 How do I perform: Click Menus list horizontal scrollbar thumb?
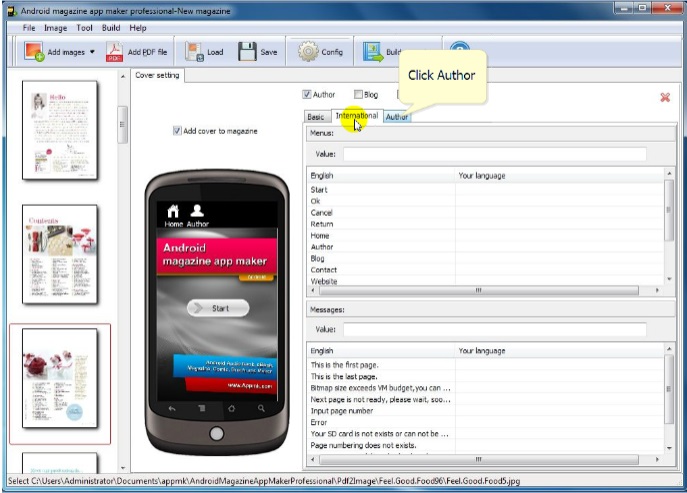click(478, 290)
